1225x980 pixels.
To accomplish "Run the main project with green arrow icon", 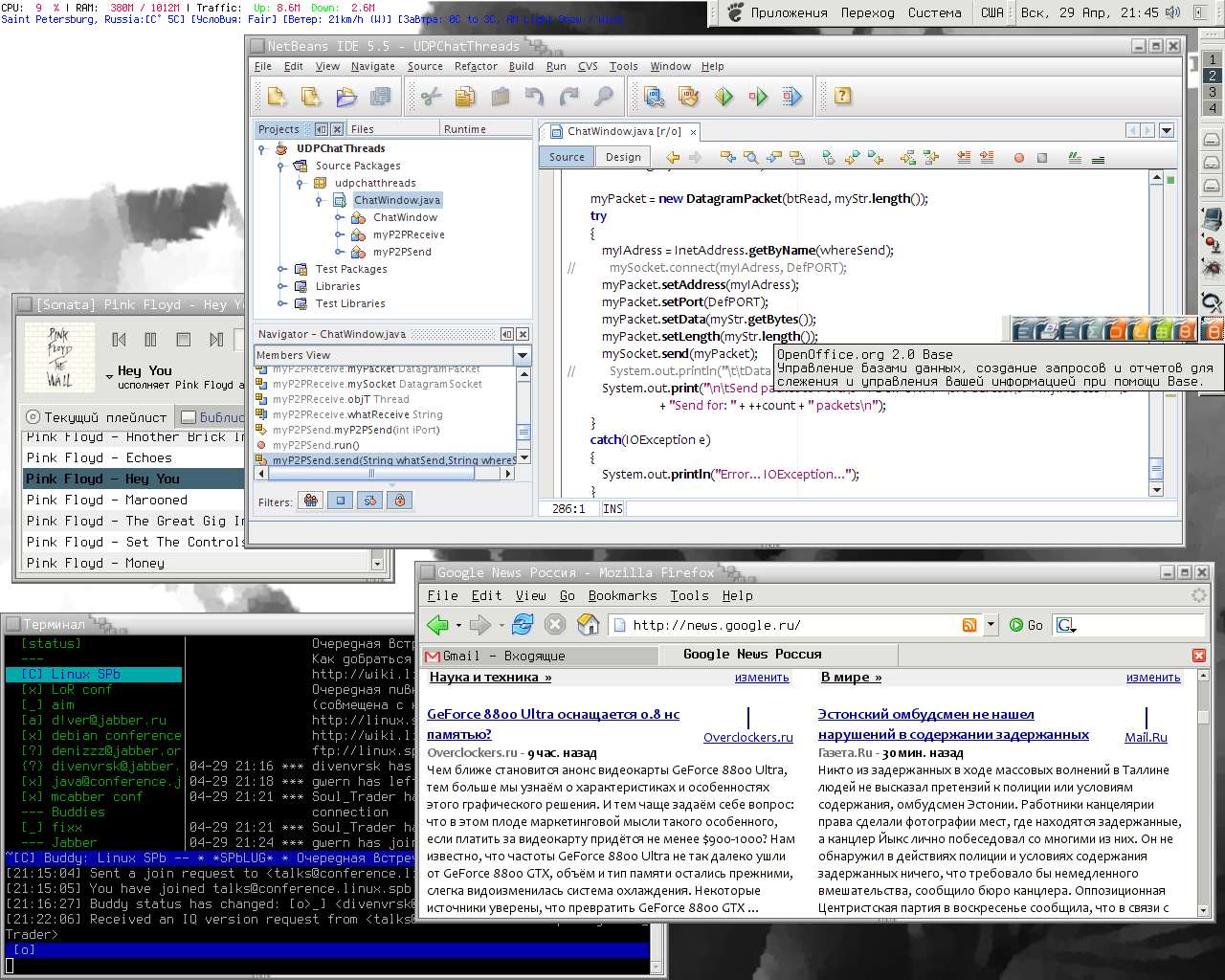I will 724,96.
